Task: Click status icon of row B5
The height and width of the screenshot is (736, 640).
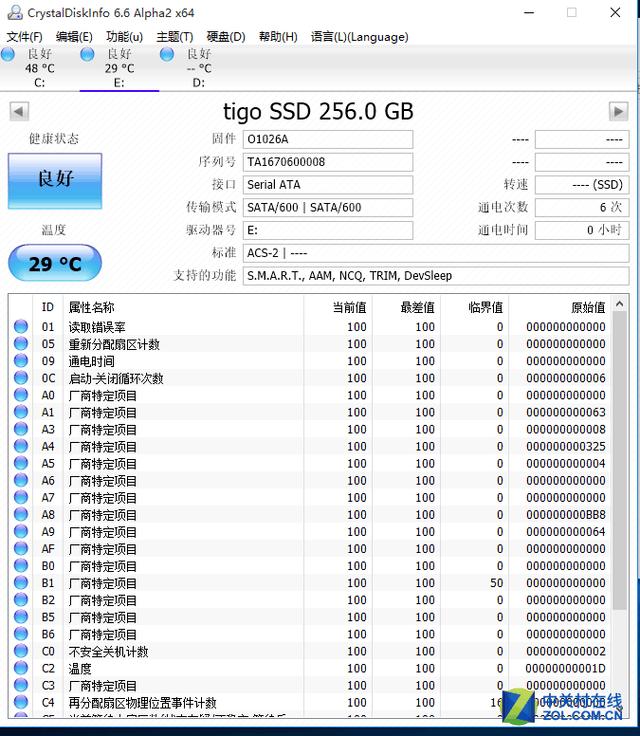Action: pos(21,616)
